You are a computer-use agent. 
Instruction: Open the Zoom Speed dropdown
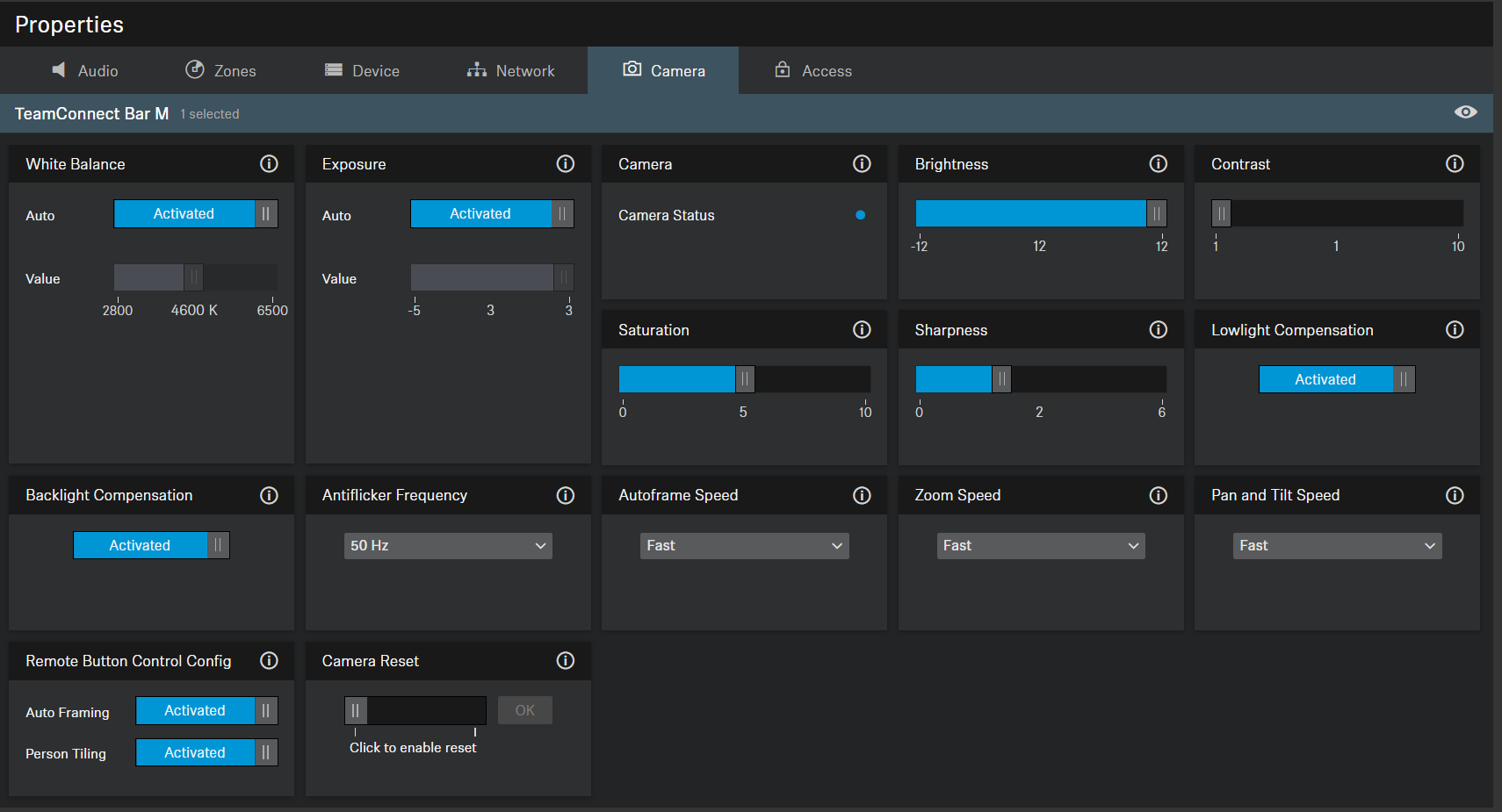click(1041, 546)
